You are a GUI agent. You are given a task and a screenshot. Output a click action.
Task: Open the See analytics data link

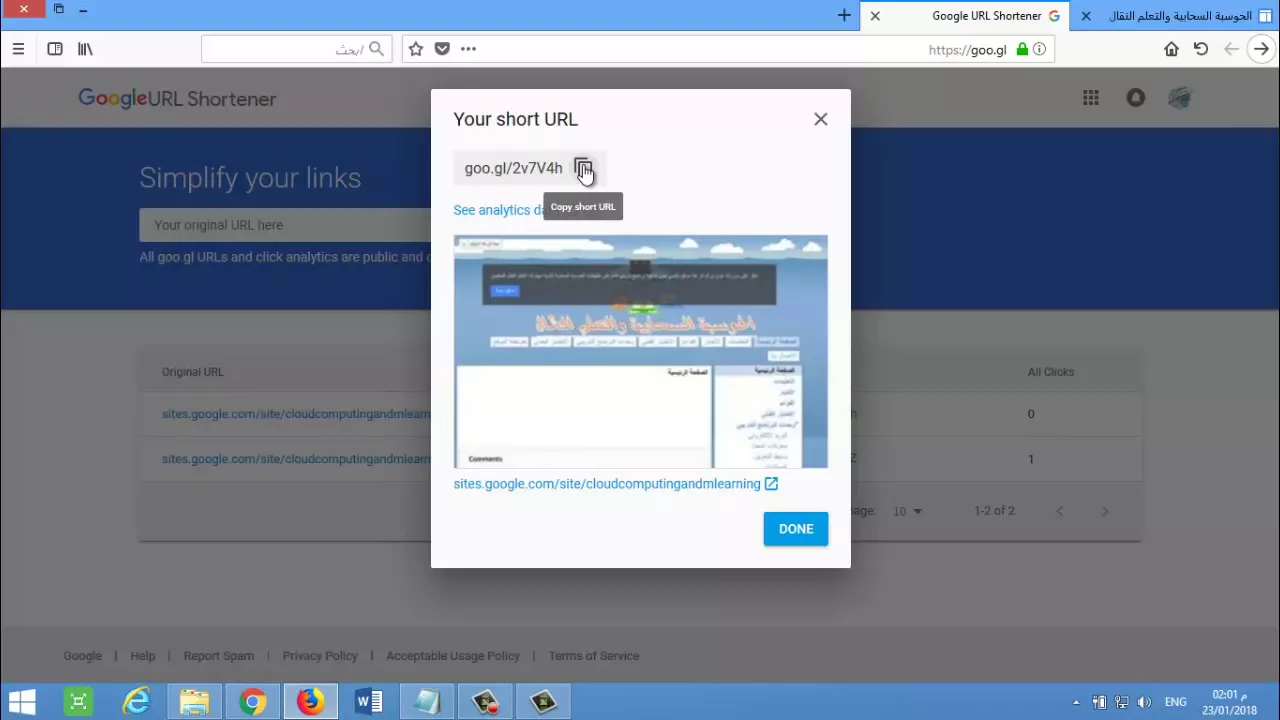498,210
